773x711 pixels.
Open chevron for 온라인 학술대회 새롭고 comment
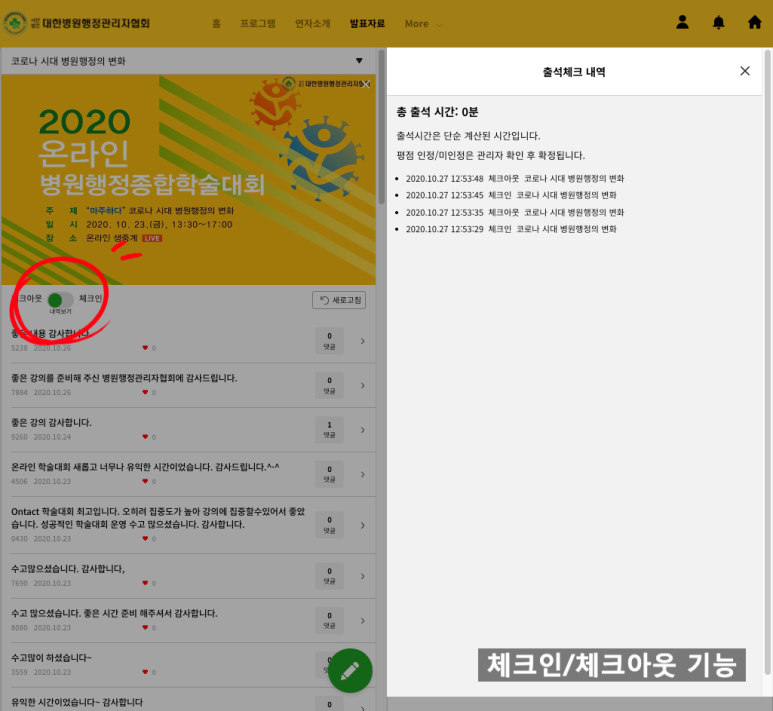point(363,474)
